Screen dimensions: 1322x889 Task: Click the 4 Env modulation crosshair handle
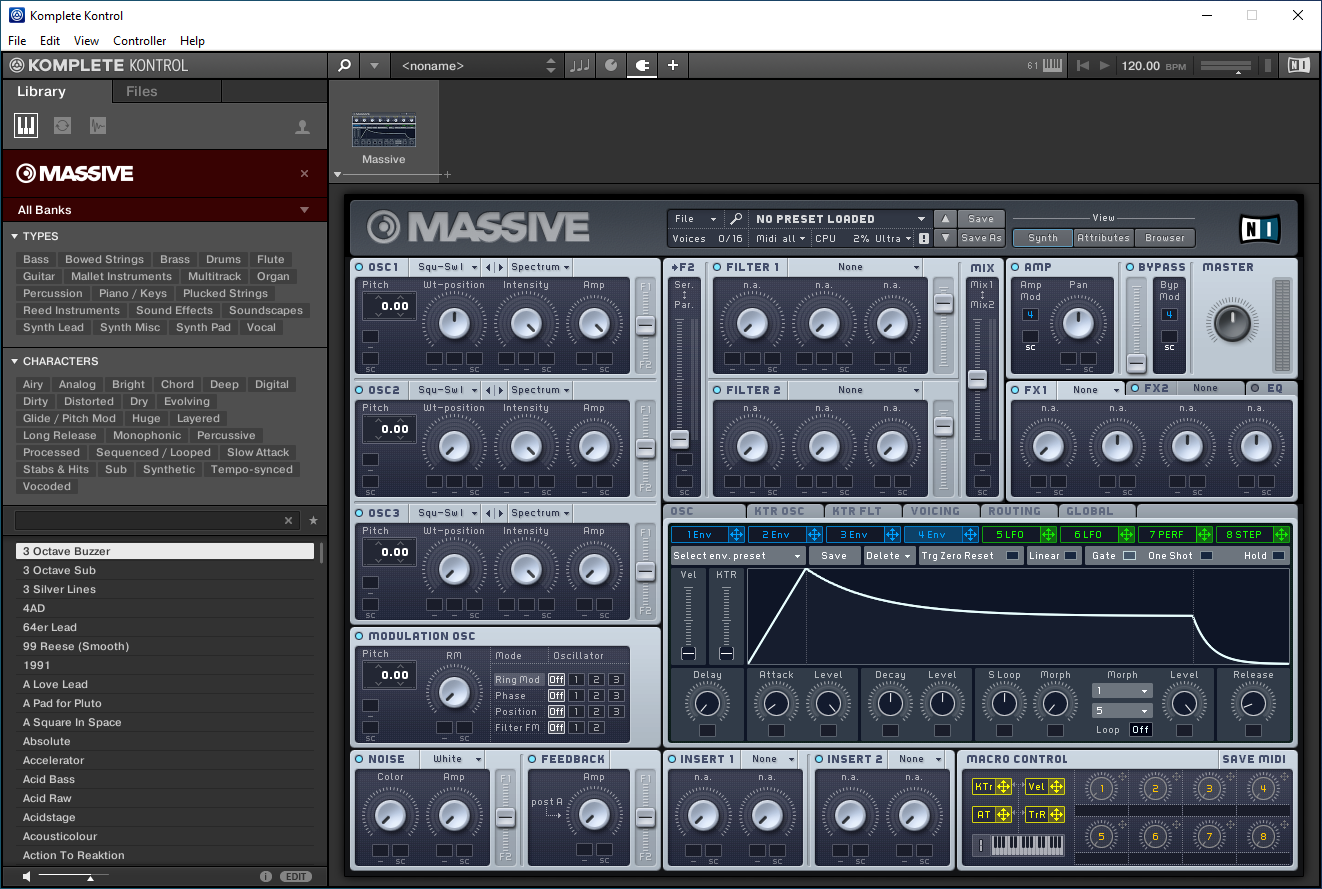[x=969, y=535]
